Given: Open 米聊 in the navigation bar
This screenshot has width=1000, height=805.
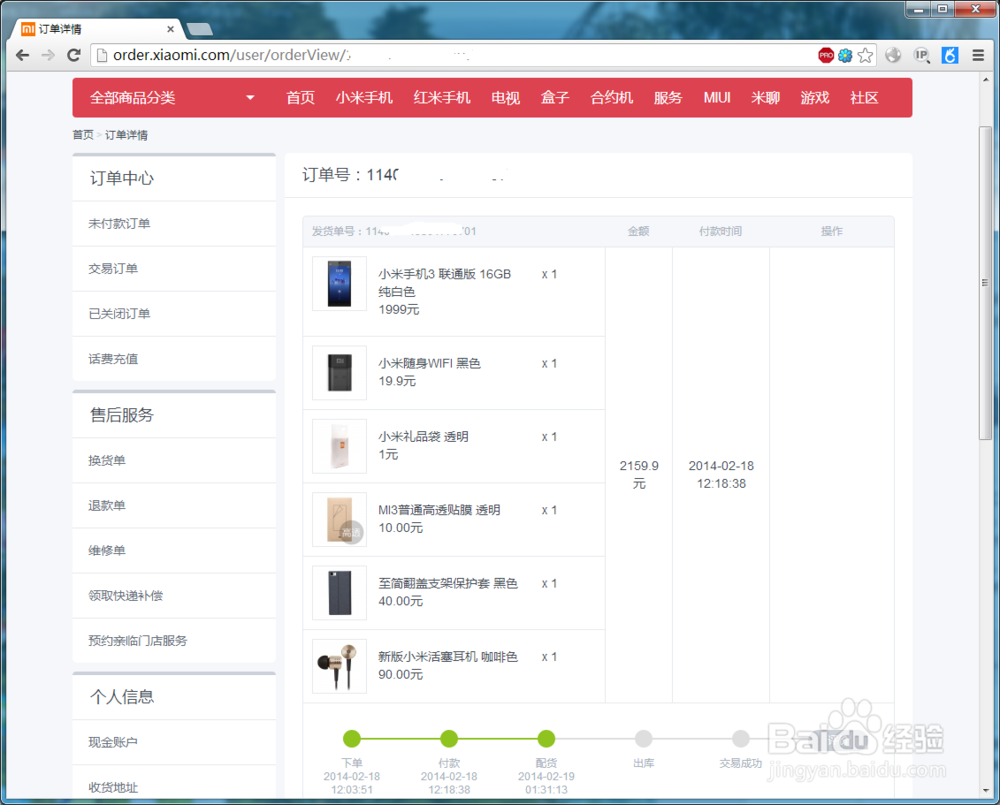Looking at the screenshot, I should coord(765,98).
